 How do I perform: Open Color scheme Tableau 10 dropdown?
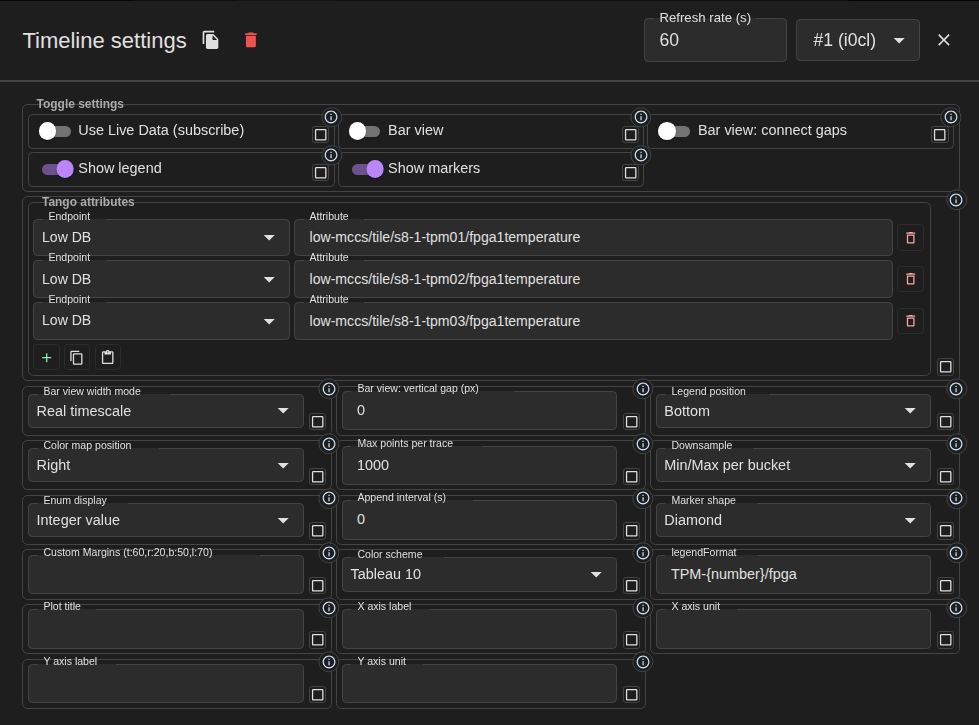(479, 574)
